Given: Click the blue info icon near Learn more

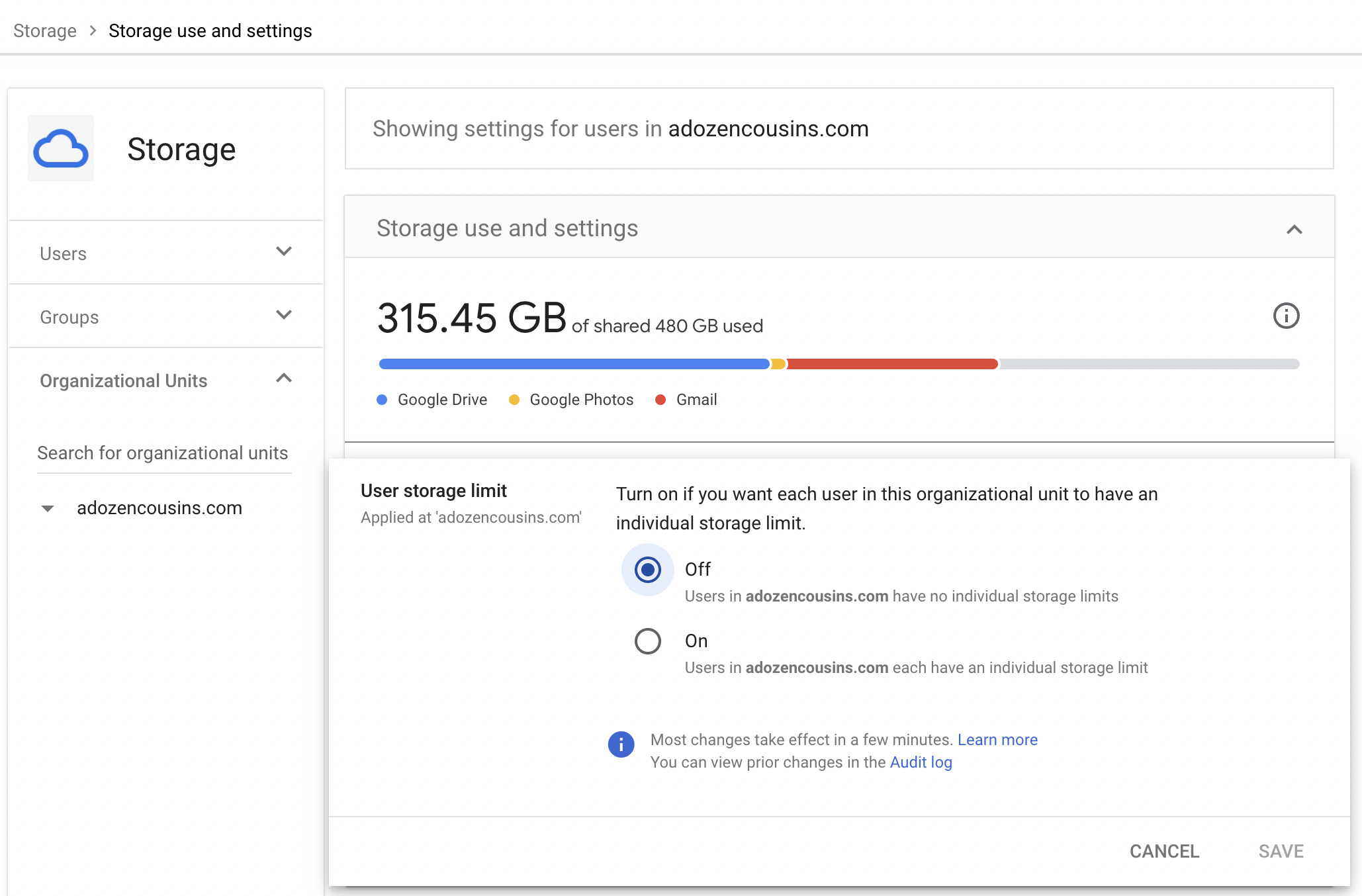Looking at the screenshot, I should tap(621, 744).
